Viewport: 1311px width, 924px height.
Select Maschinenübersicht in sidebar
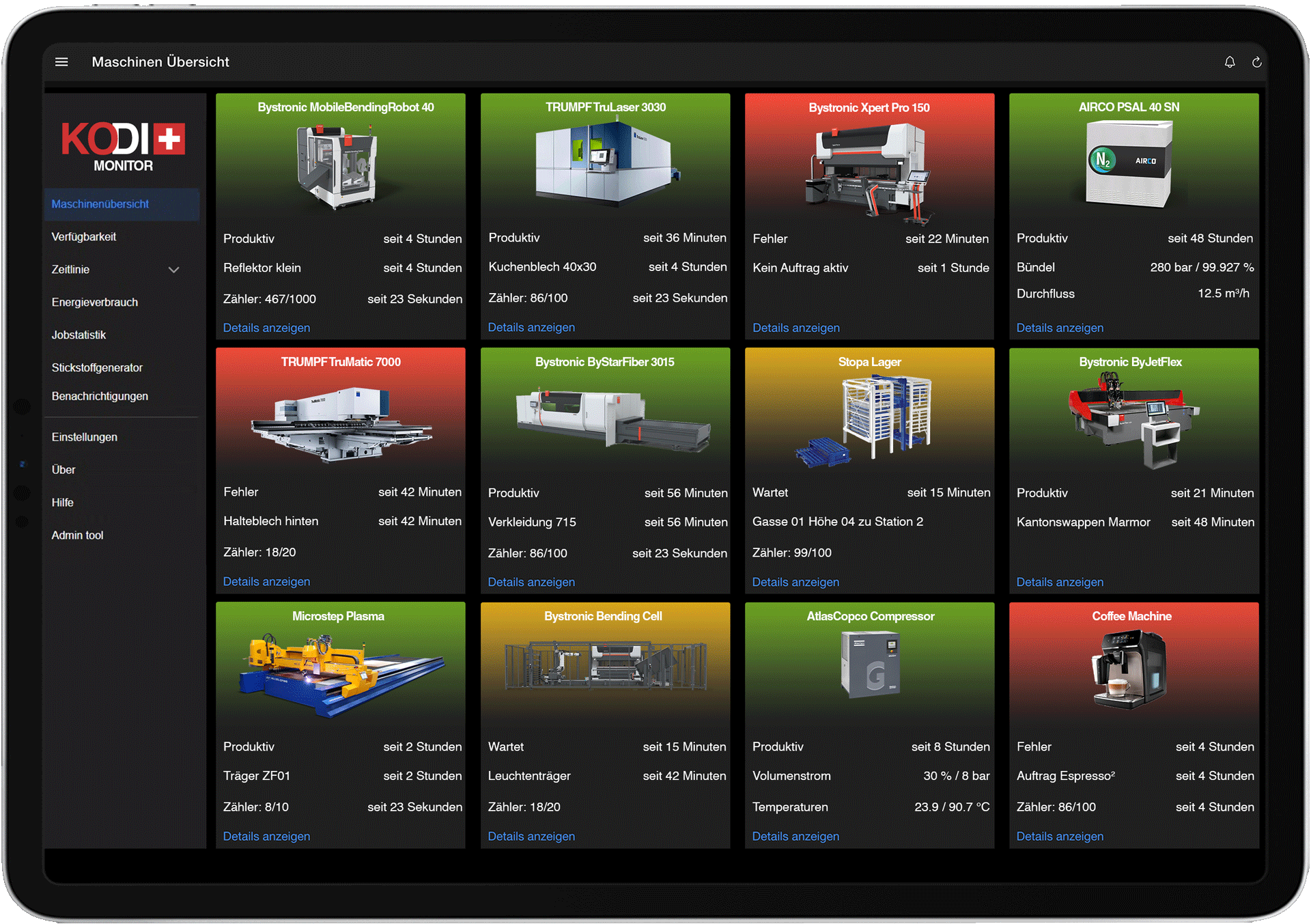pos(122,204)
